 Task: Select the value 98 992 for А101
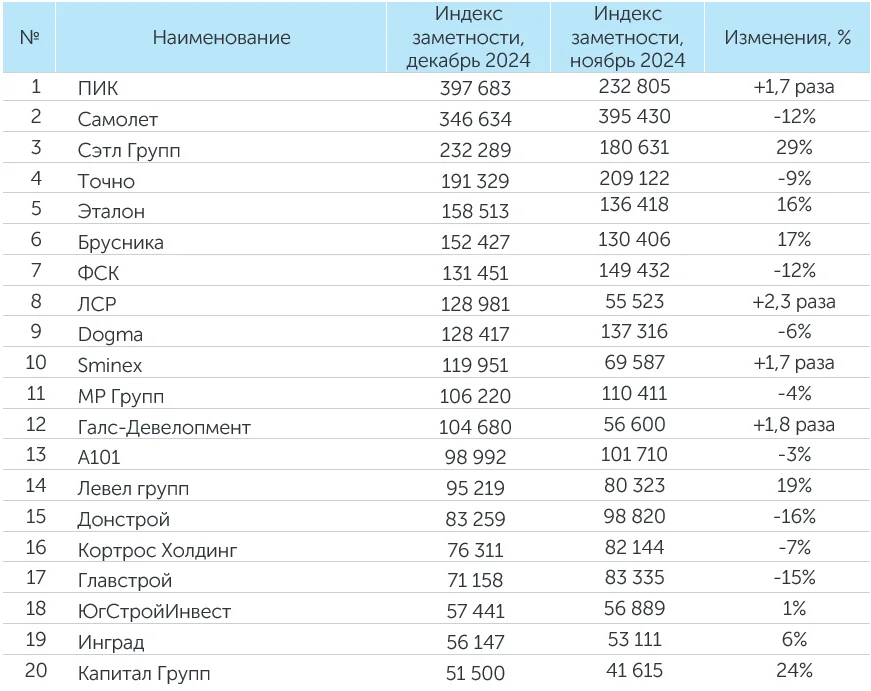click(476, 458)
